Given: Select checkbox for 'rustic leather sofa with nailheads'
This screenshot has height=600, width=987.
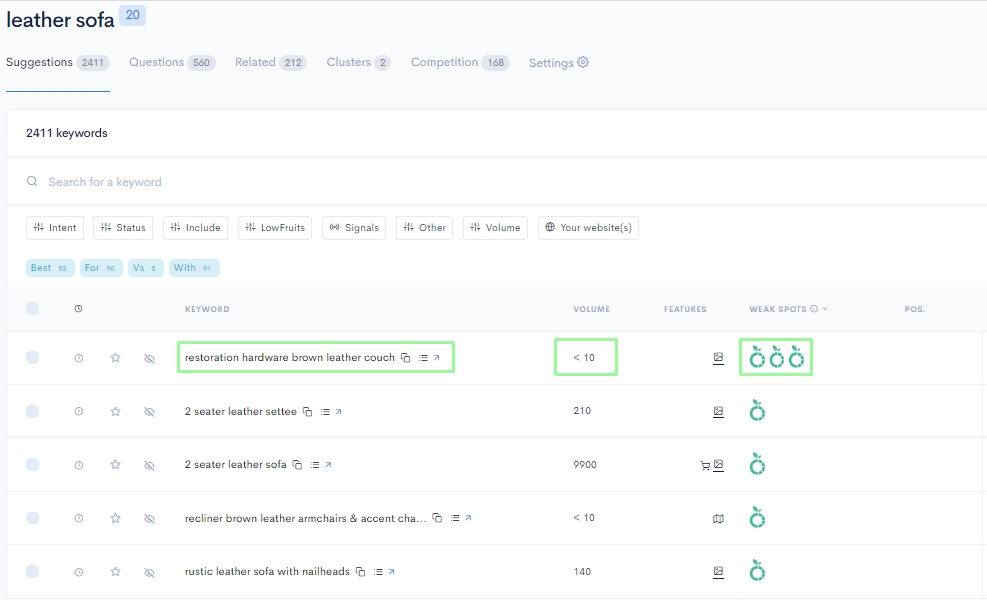Looking at the screenshot, I should coord(33,572).
